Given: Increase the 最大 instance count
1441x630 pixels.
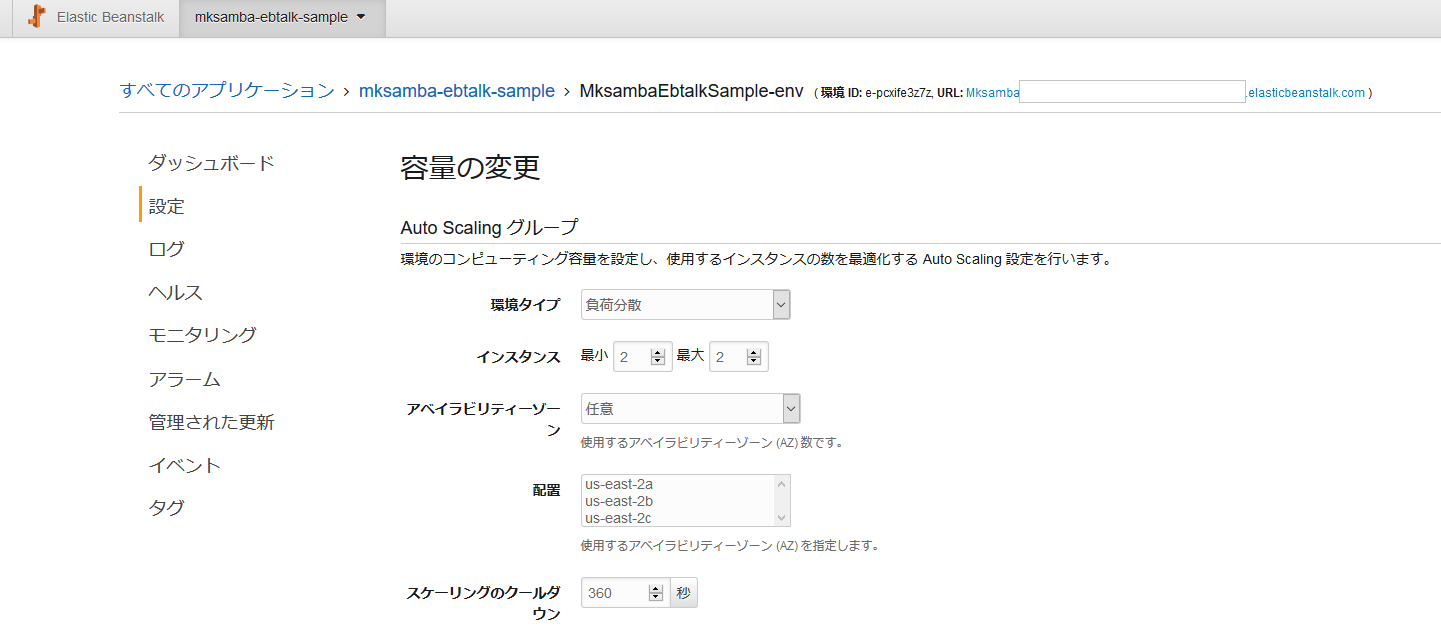Looking at the screenshot, I should coord(754,353).
